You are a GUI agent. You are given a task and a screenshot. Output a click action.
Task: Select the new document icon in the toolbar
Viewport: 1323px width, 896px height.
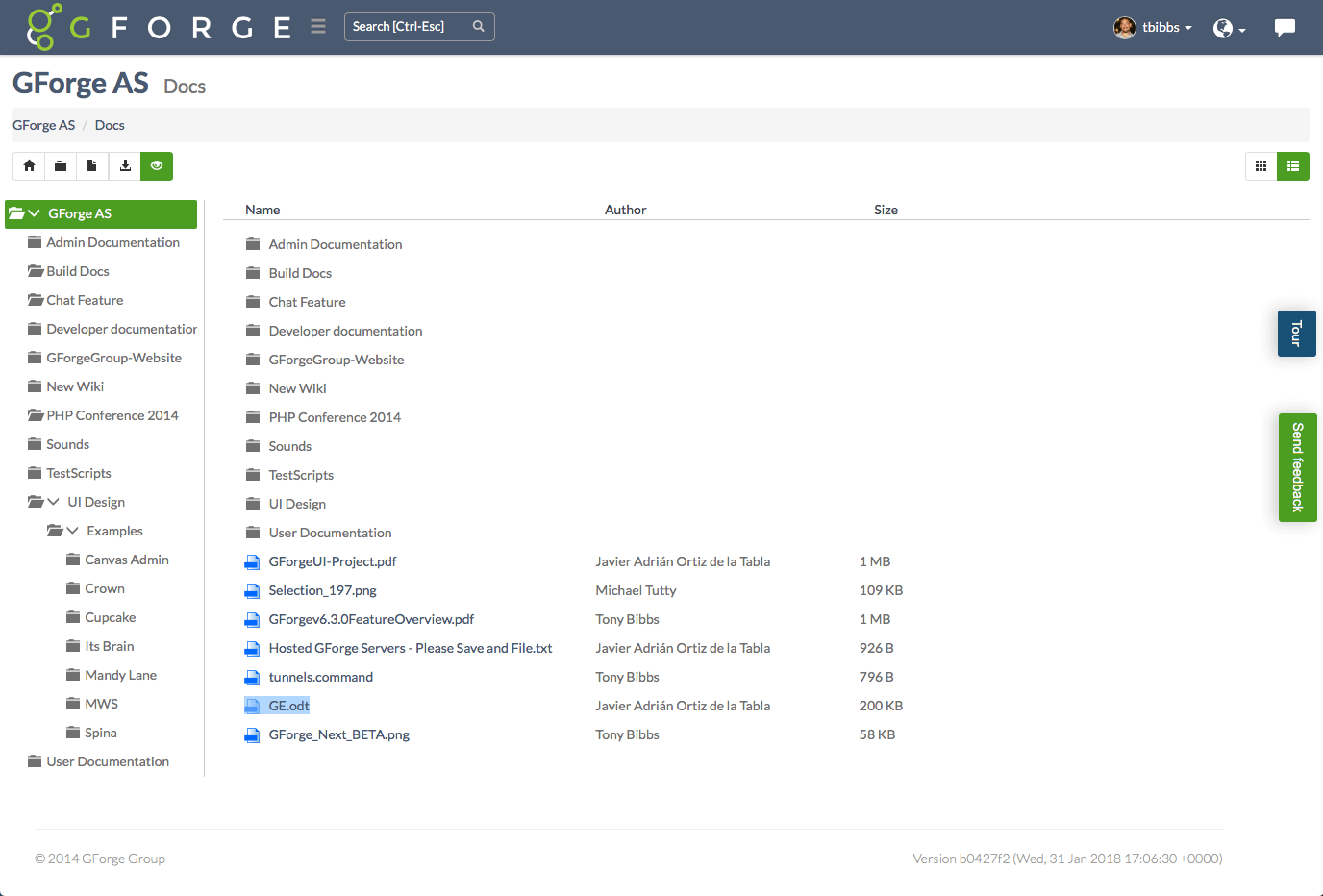(x=92, y=165)
